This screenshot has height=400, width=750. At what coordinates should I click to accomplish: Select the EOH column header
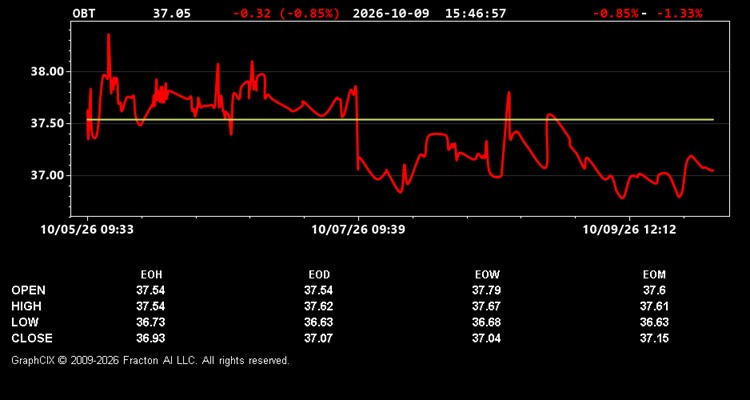[x=151, y=275]
